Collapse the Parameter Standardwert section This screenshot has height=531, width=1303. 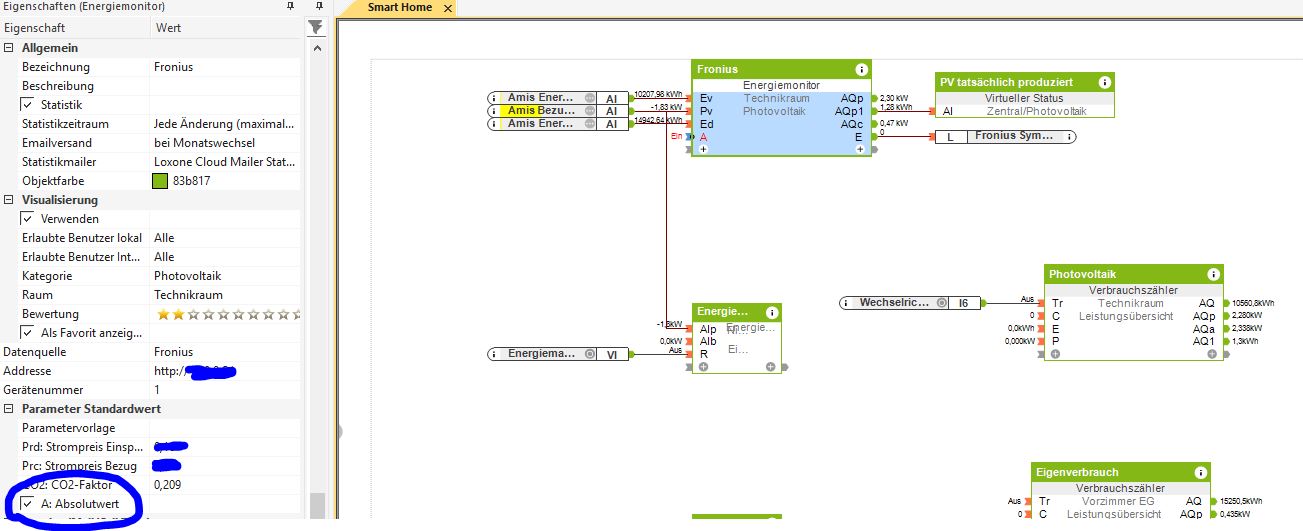pyautogui.click(x=9, y=409)
